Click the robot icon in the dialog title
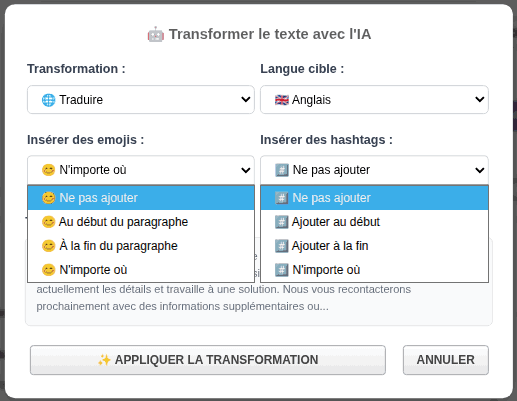The image size is (517, 401). coord(156,34)
